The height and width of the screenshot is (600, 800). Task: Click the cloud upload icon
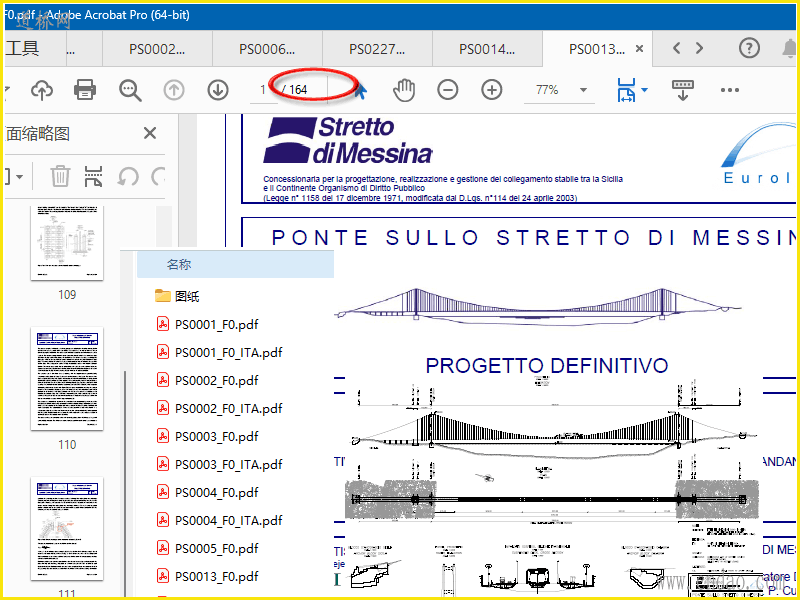pyautogui.click(x=42, y=90)
